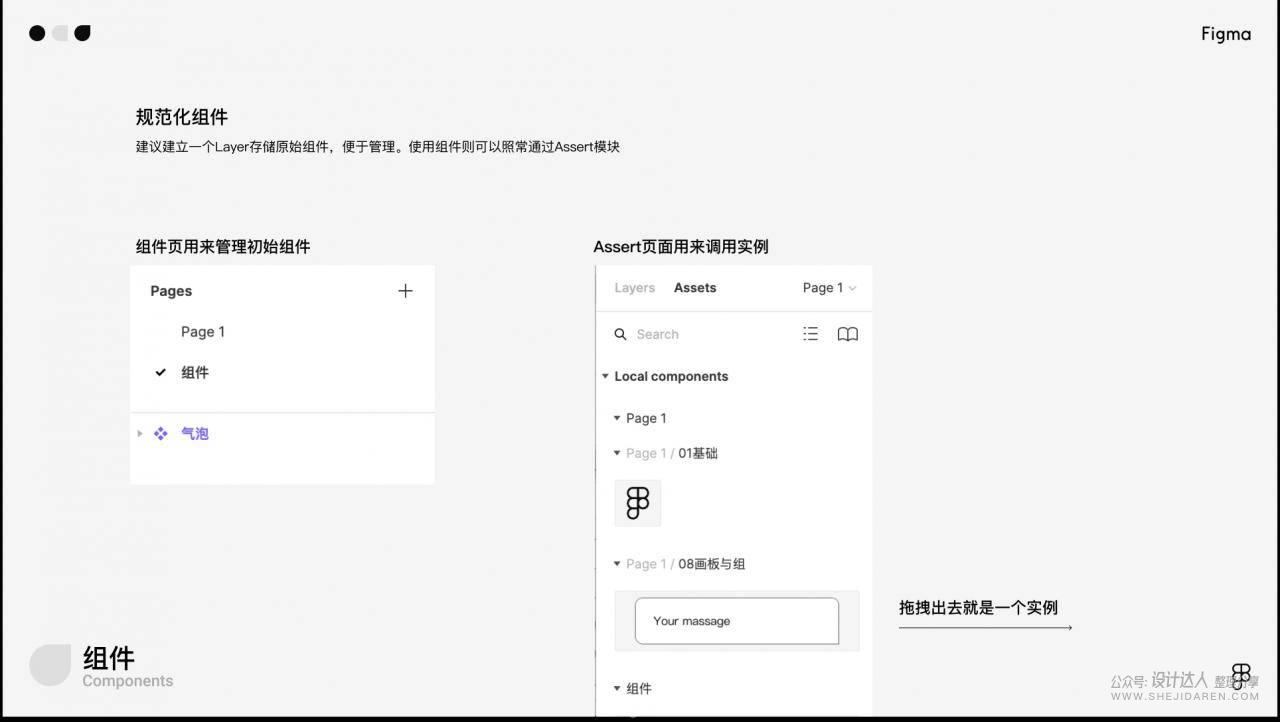Viewport: 1280px width, 722px height.
Task: Select the 气泡 layer name
Action: [x=195, y=434]
